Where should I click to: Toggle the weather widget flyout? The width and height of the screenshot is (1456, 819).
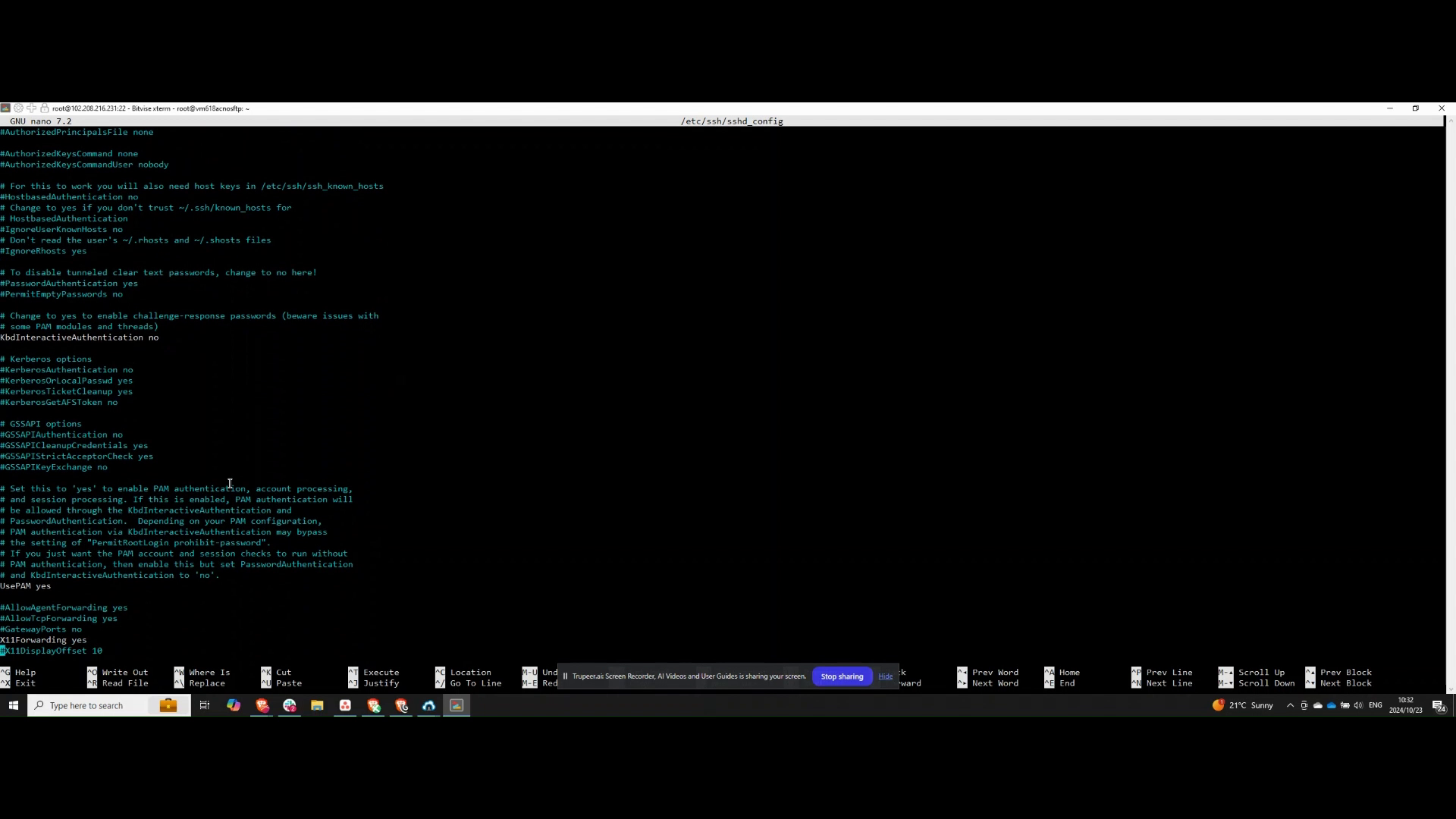point(1244,705)
